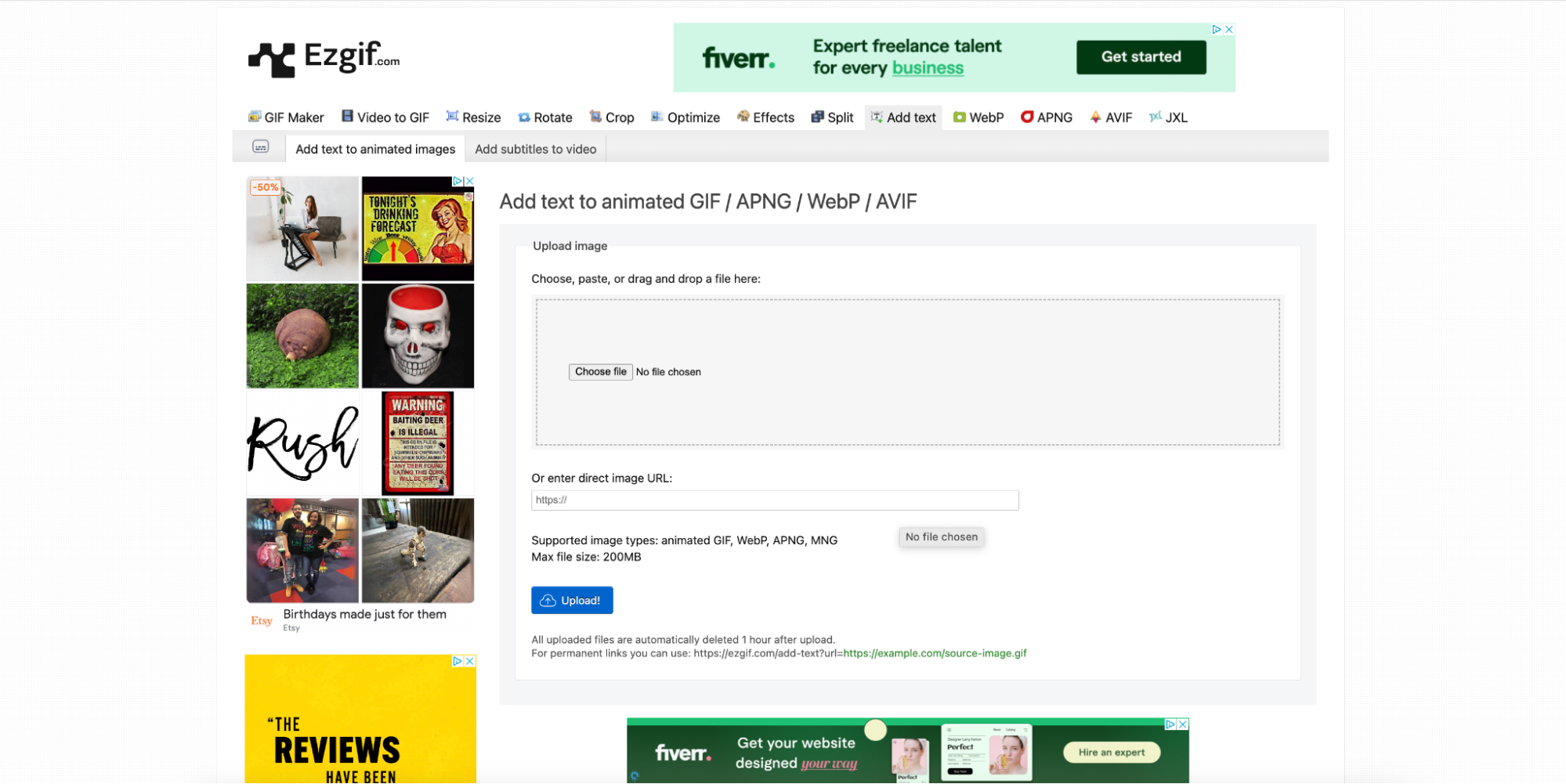Open the Split tool

(x=832, y=117)
